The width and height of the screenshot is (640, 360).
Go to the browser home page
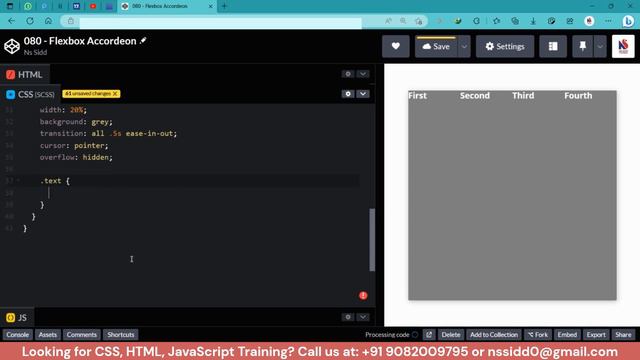click(x=48, y=20)
